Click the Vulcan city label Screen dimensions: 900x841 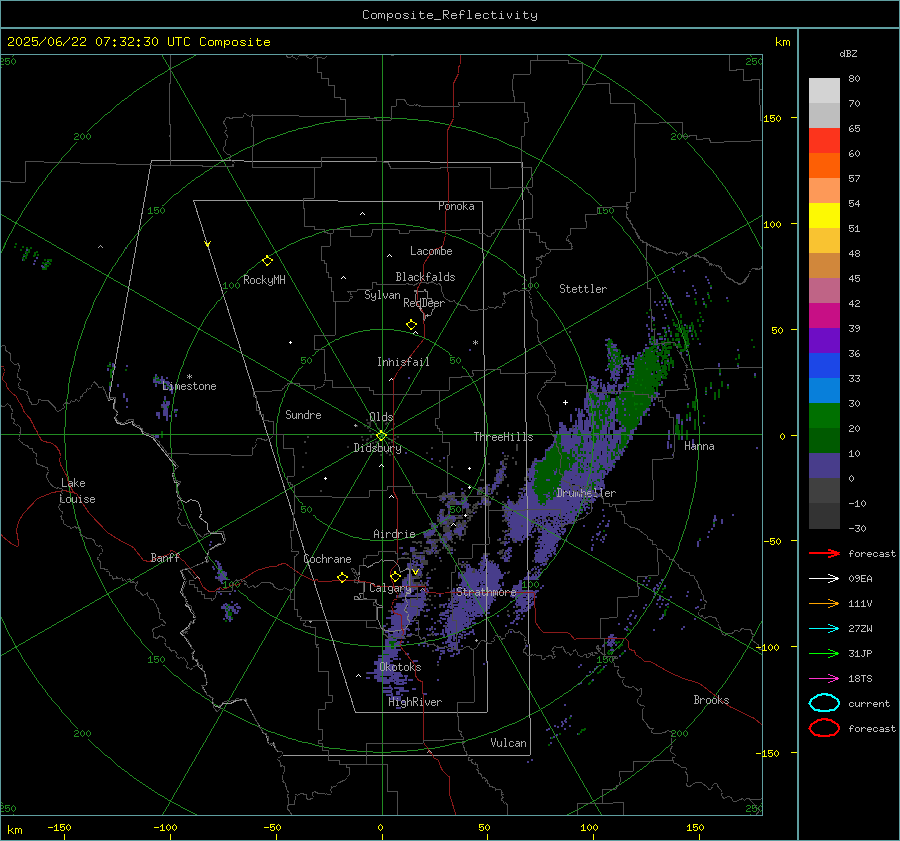508,743
